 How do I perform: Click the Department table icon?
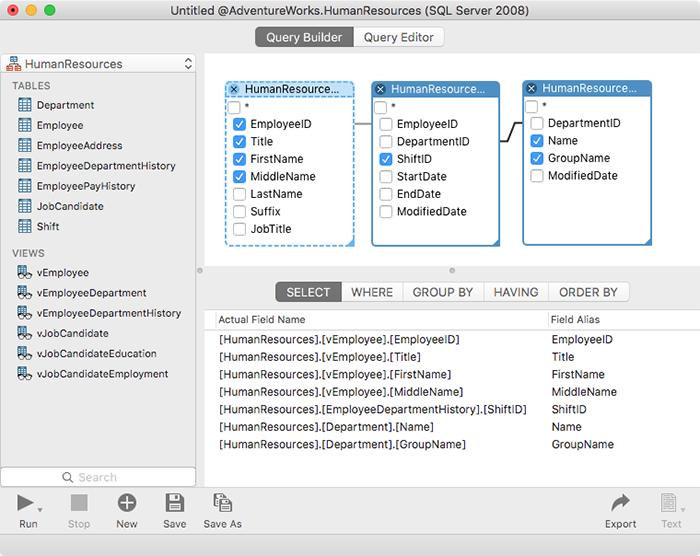25,105
